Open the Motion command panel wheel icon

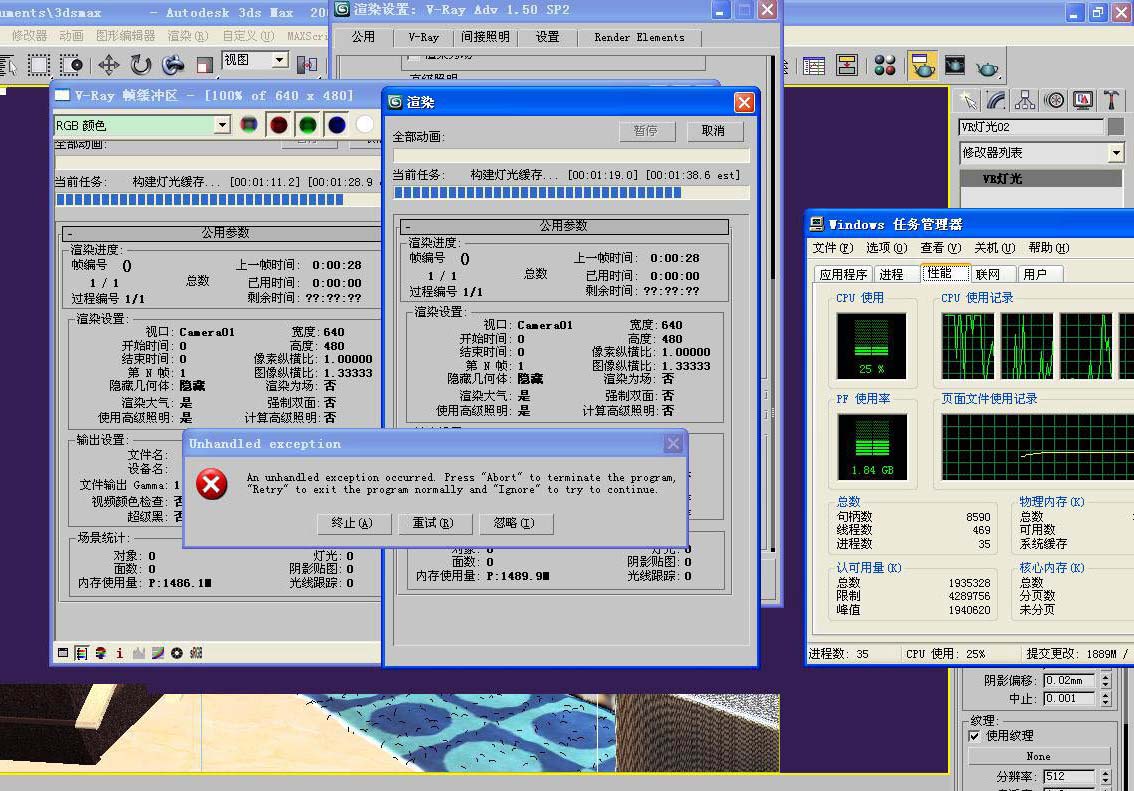click(1054, 100)
